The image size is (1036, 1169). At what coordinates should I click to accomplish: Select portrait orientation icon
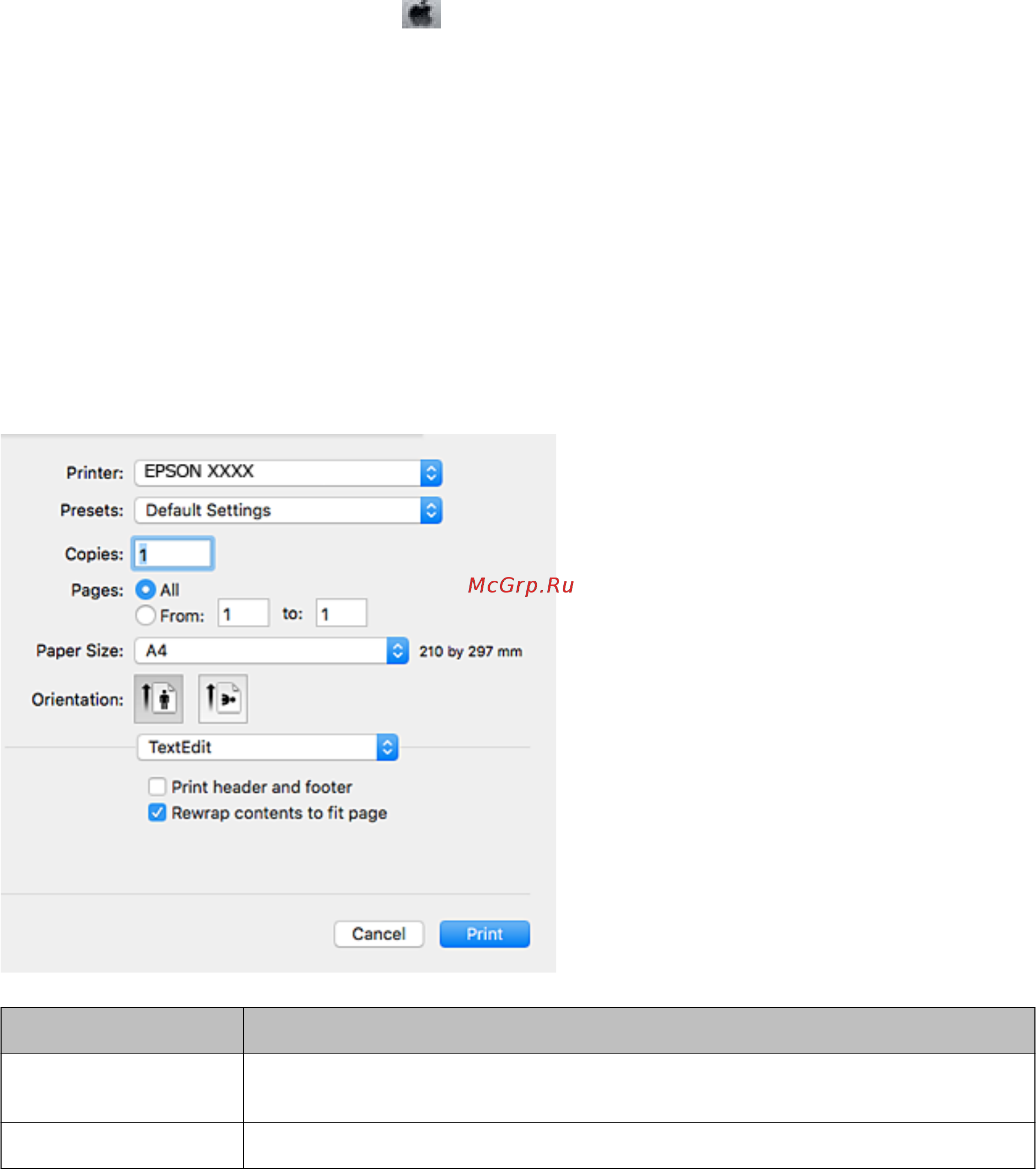click(x=158, y=698)
